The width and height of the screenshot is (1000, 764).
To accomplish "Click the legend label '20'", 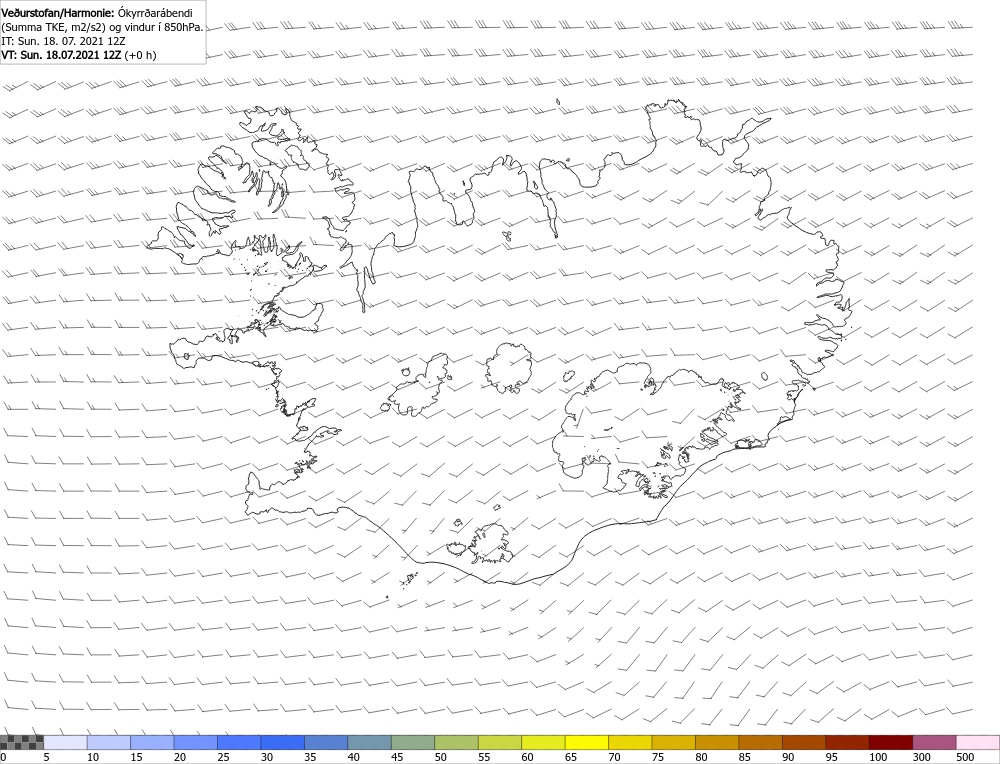I will point(180,757).
